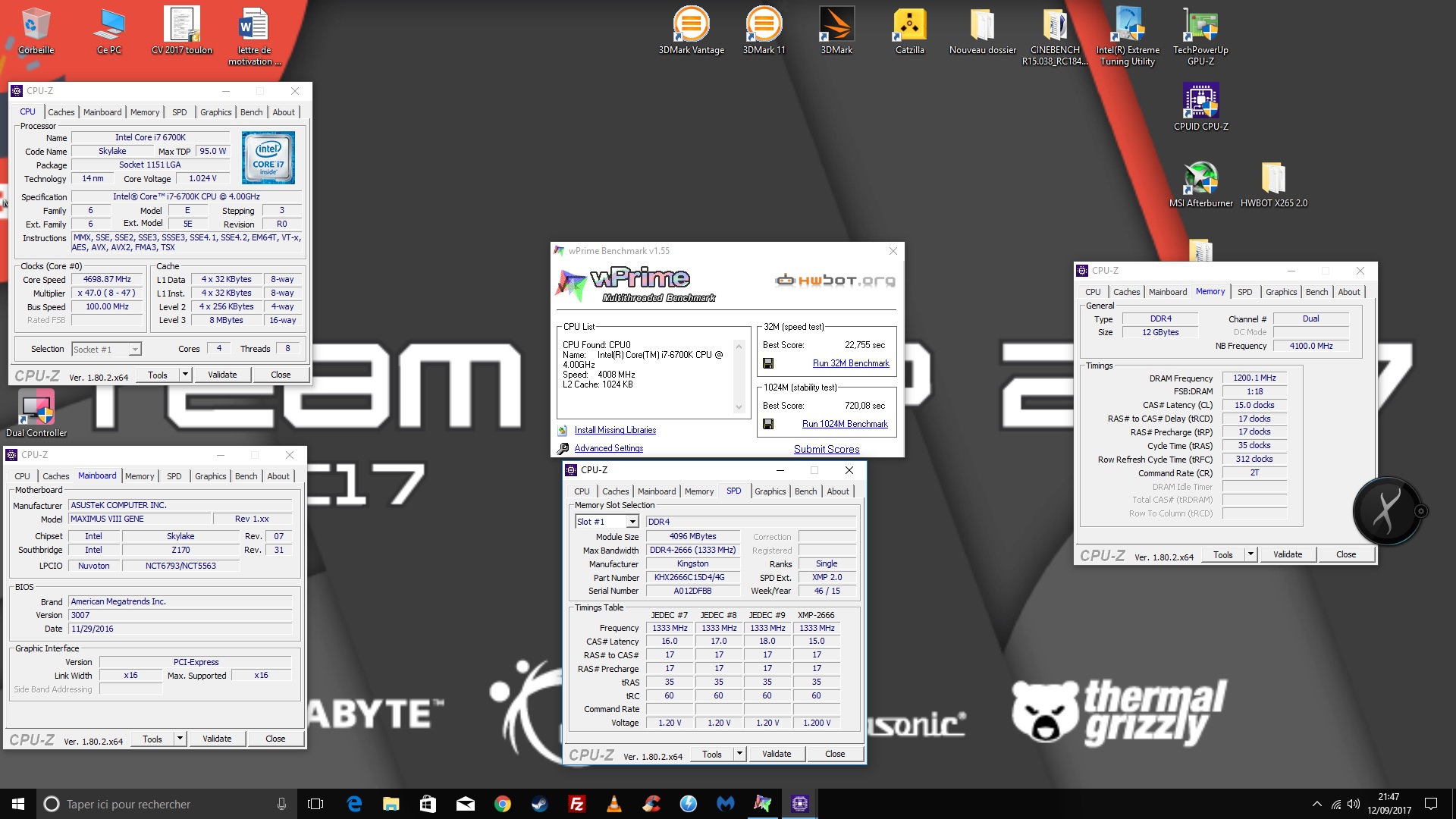
Task: Open wPrime Advanced Settings link
Action: pyautogui.click(x=608, y=448)
